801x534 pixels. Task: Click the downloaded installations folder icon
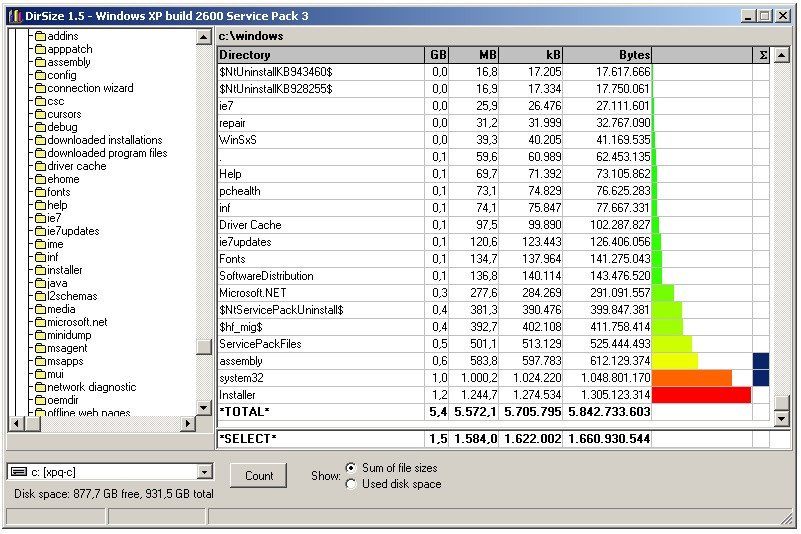tap(40, 140)
